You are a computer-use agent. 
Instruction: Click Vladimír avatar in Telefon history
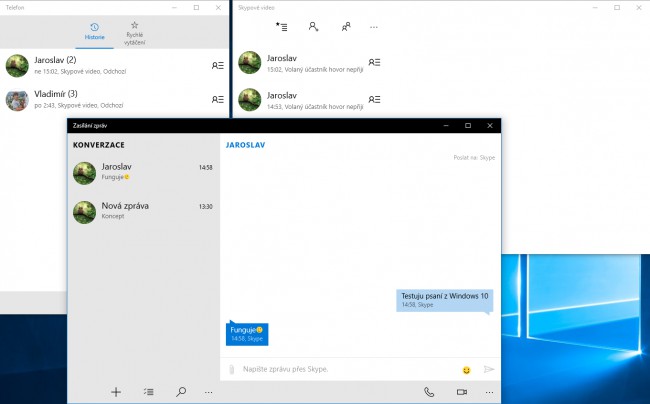tap(17, 100)
